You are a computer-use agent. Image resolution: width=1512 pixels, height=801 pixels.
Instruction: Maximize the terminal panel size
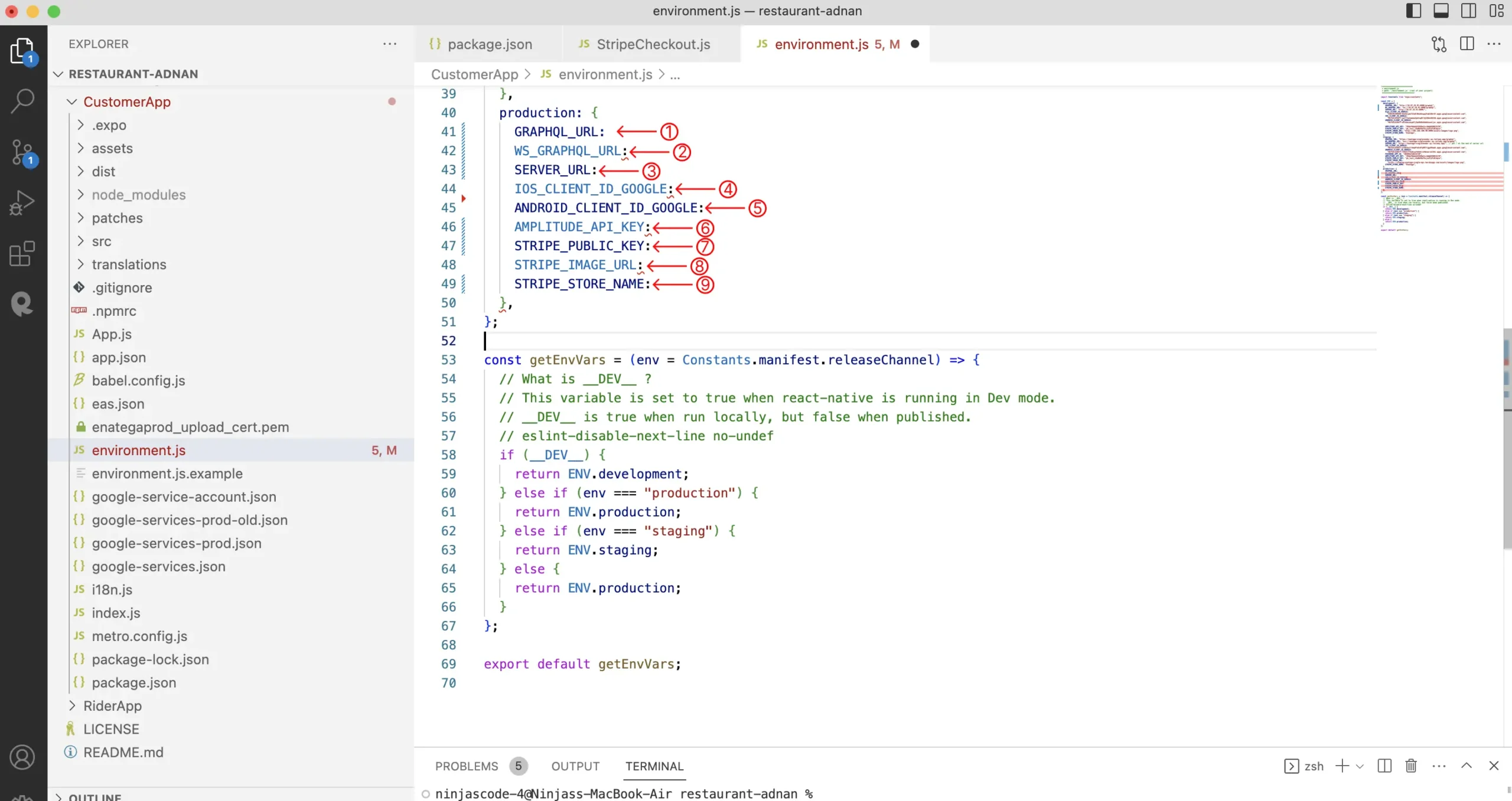pos(1467,766)
